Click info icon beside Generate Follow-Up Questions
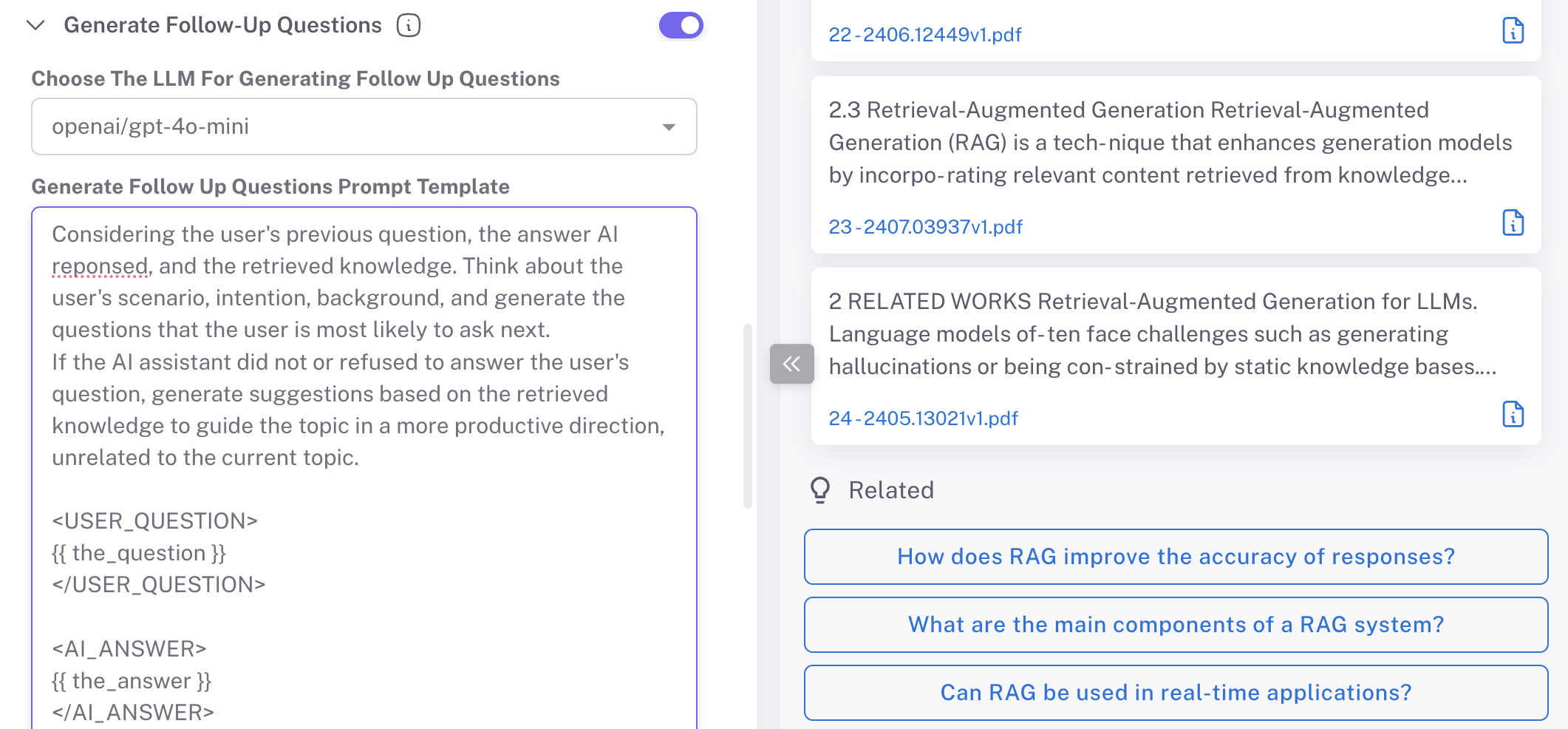Viewport: 1568px width, 729px height. [409, 25]
